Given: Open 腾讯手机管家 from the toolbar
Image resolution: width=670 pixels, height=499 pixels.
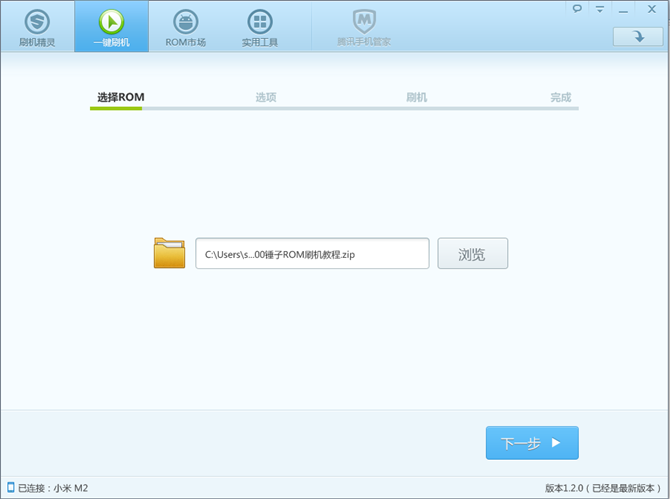Looking at the screenshot, I should point(364,26).
